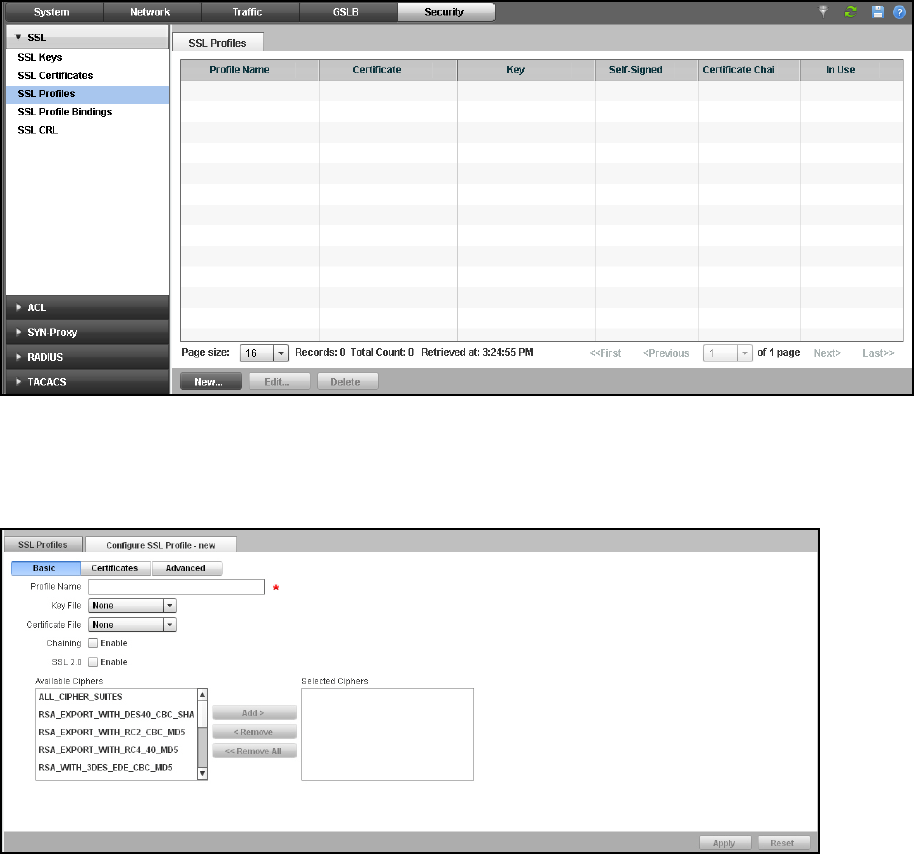Sort by Key column header
914x854 pixels.
point(526,70)
